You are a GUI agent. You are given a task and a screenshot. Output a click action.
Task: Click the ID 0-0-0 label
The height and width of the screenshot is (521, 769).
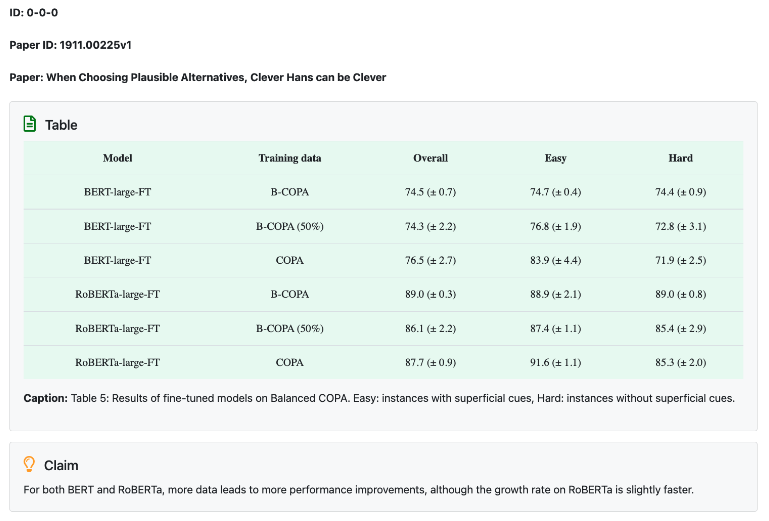pyautogui.click(x=33, y=14)
